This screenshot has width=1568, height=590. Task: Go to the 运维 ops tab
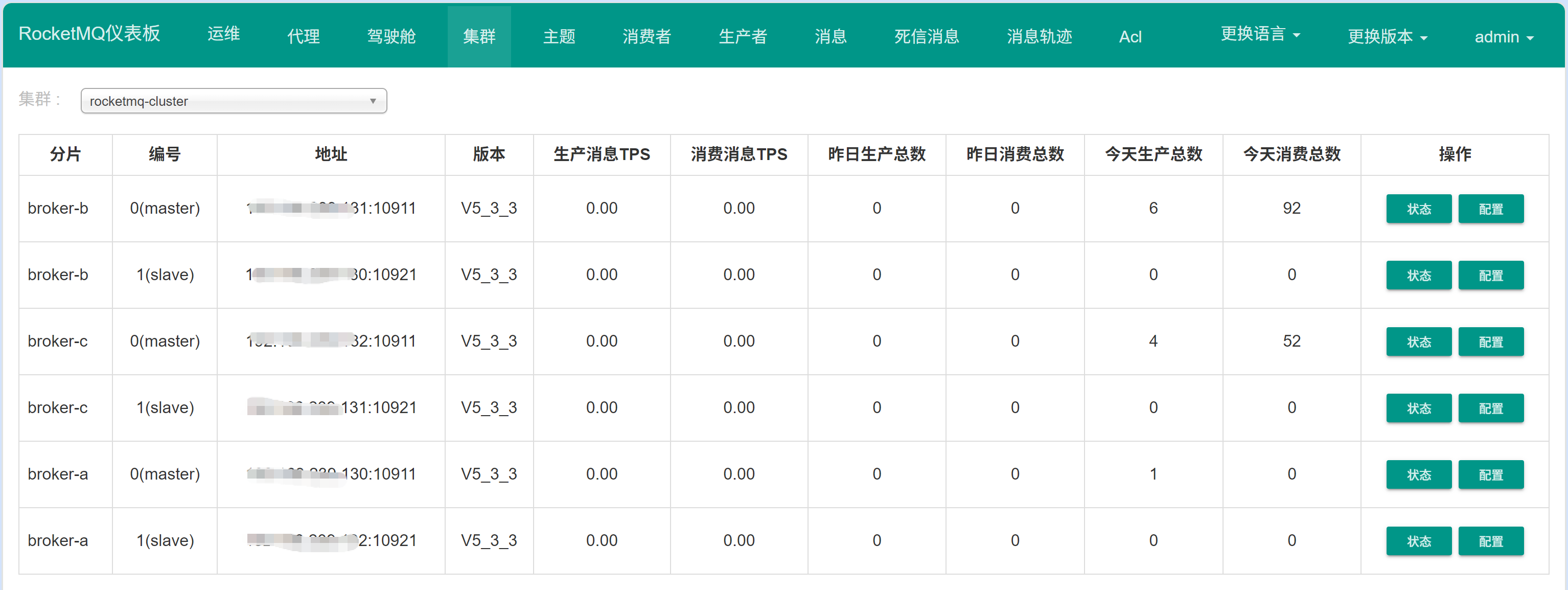[x=223, y=35]
